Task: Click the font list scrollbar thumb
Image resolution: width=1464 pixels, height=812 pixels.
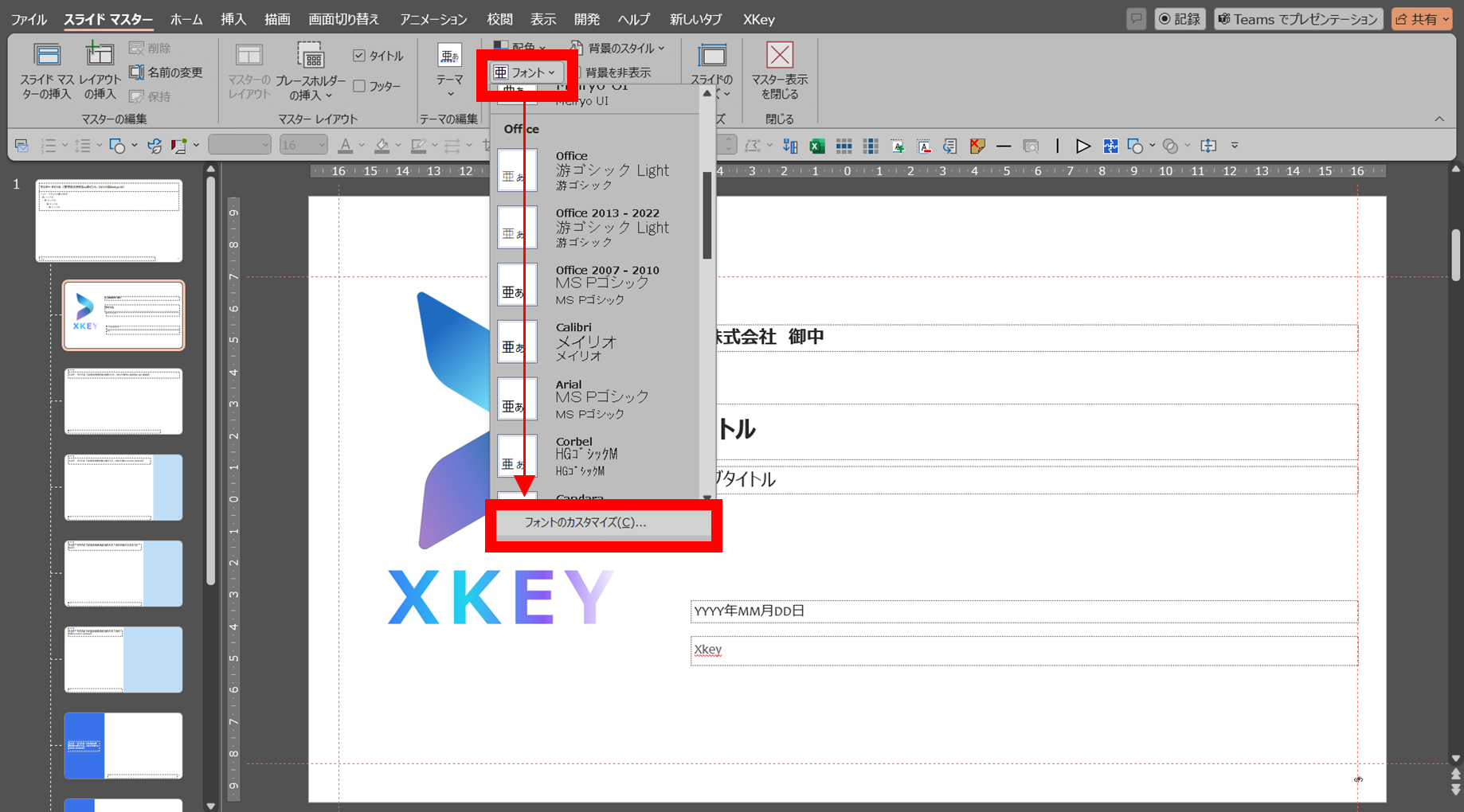Action: pos(707,216)
